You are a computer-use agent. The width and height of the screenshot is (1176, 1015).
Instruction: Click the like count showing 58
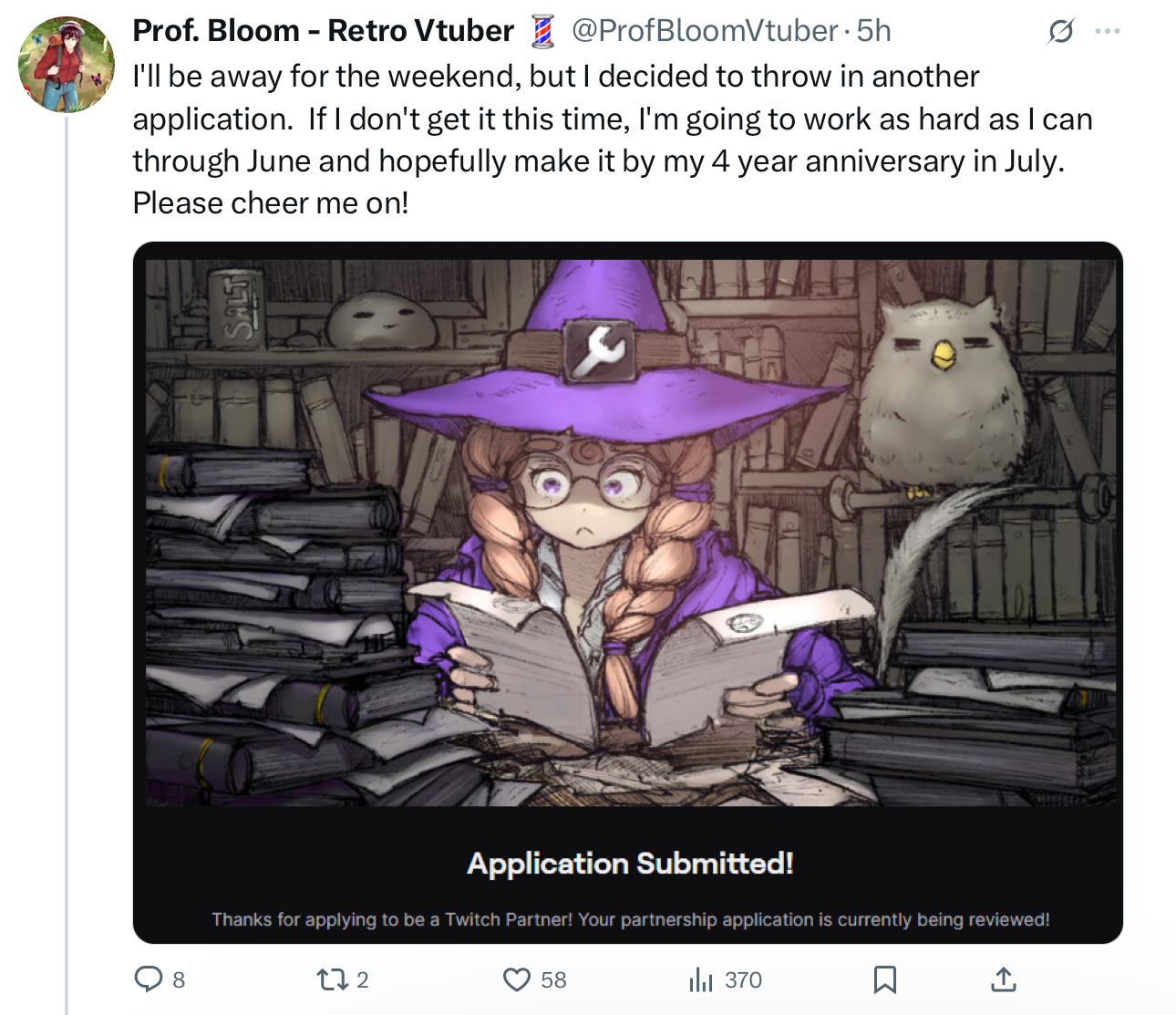tap(553, 980)
